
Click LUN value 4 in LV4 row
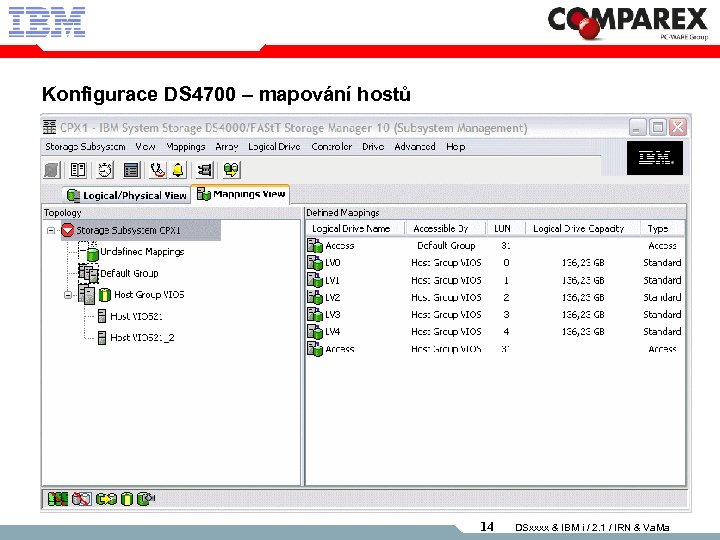point(506,332)
